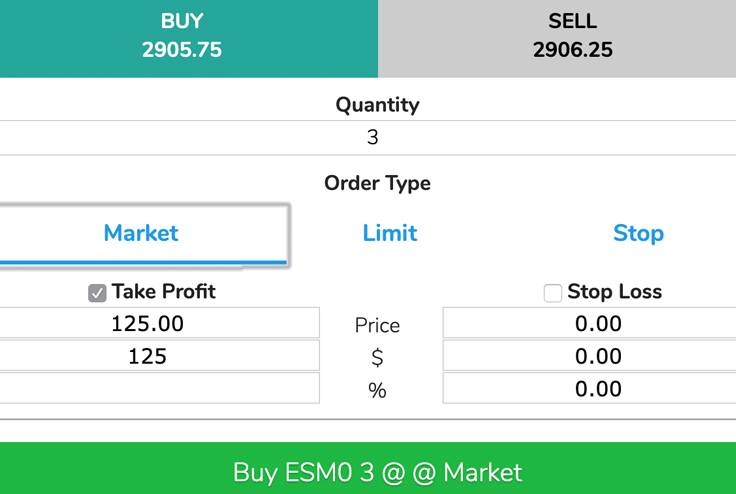Choose the Limit order type

(x=390, y=233)
